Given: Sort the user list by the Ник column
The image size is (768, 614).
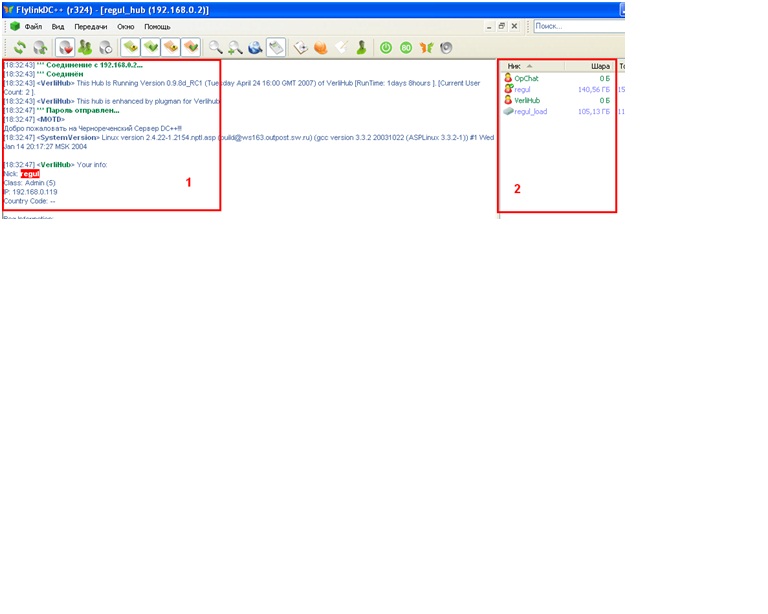Looking at the screenshot, I should [x=532, y=66].
